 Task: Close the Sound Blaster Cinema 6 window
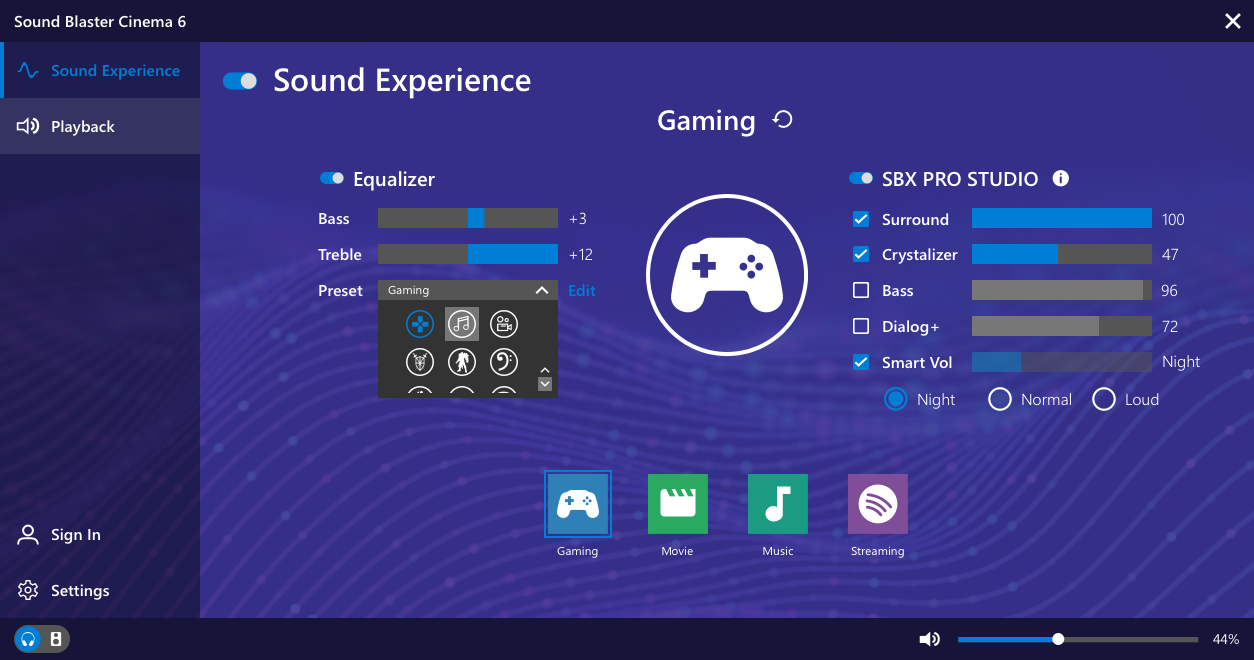[1233, 21]
